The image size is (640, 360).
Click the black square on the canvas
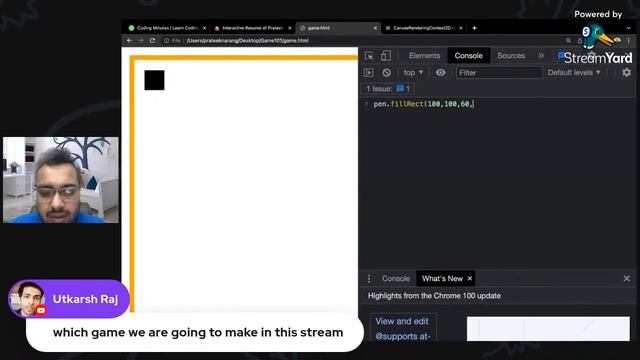[x=154, y=80]
